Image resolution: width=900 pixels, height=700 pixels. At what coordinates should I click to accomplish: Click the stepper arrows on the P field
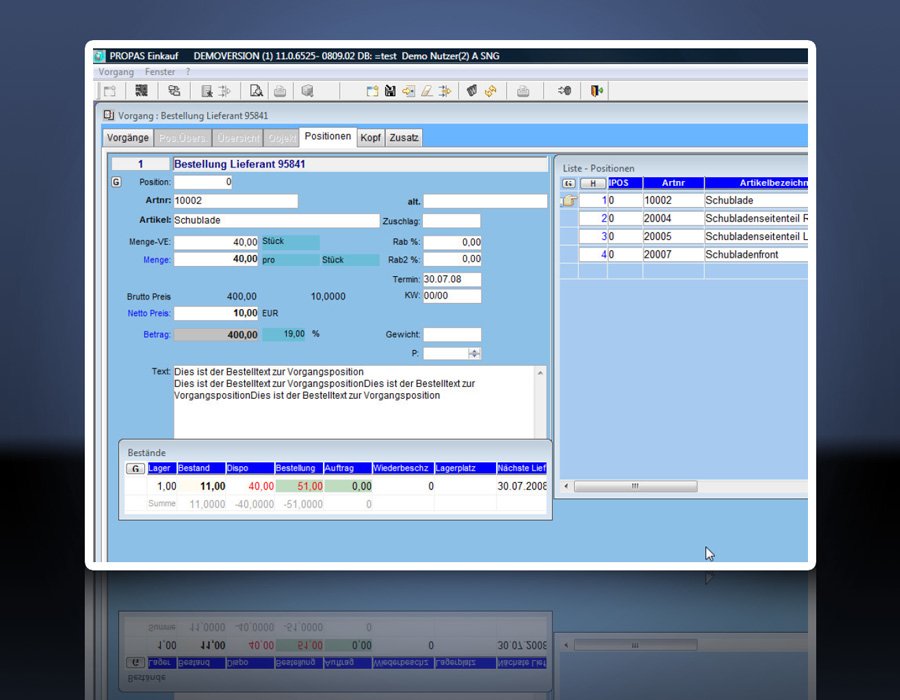tap(474, 353)
